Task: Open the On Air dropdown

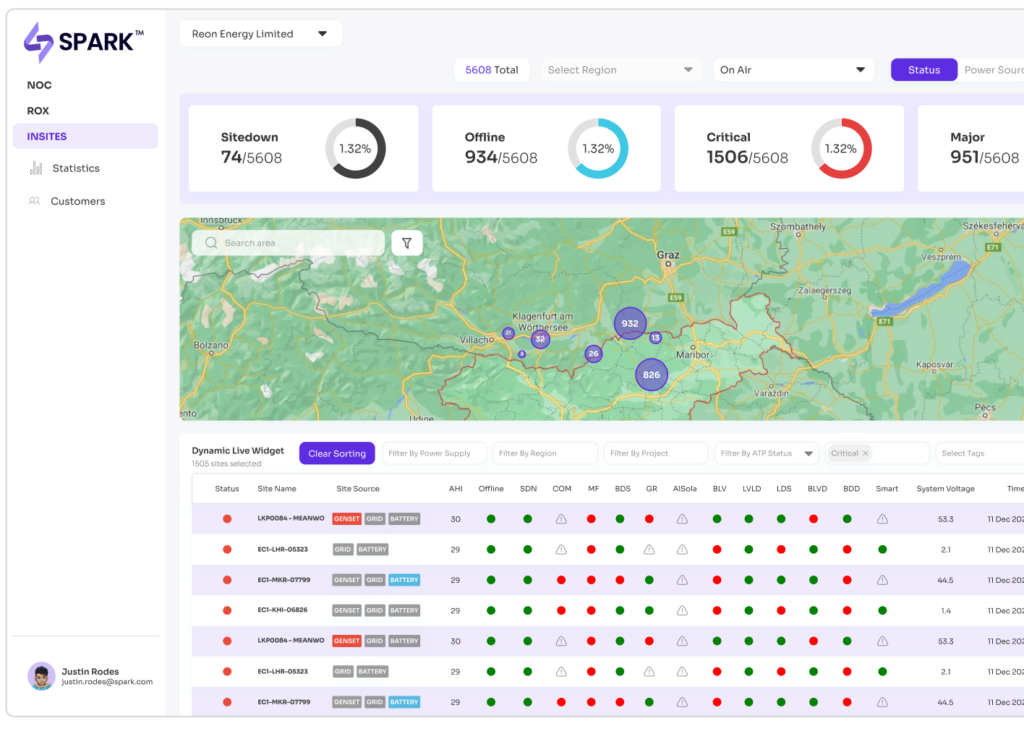Action: pos(792,70)
